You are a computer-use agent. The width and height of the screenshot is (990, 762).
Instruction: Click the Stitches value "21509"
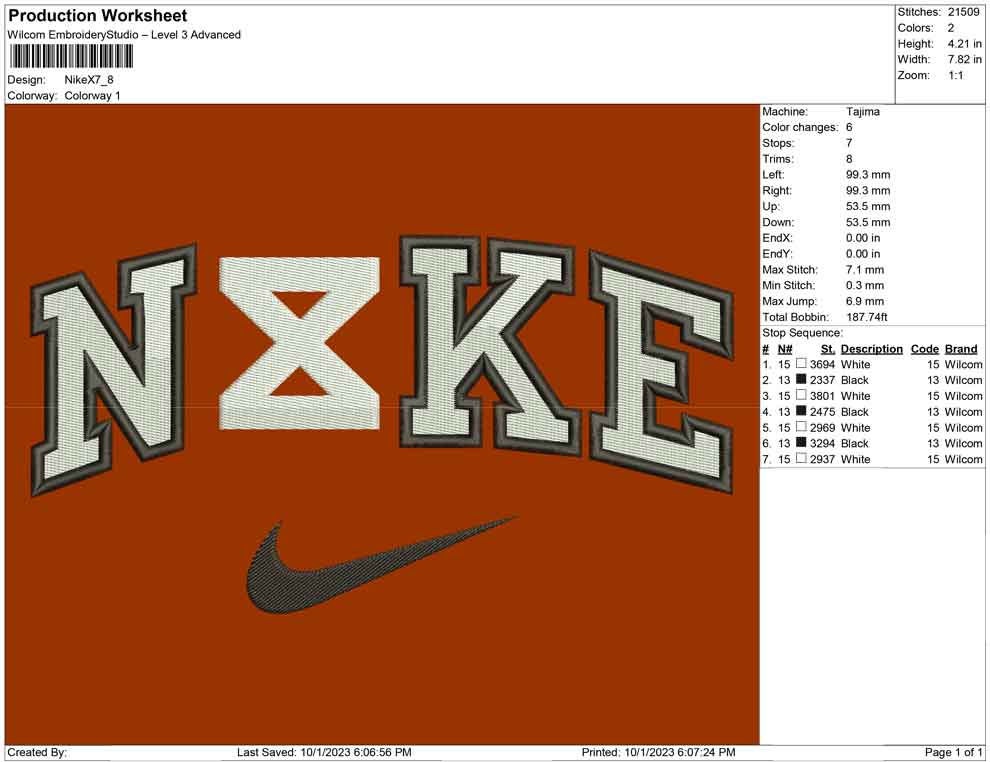pos(963,12)
